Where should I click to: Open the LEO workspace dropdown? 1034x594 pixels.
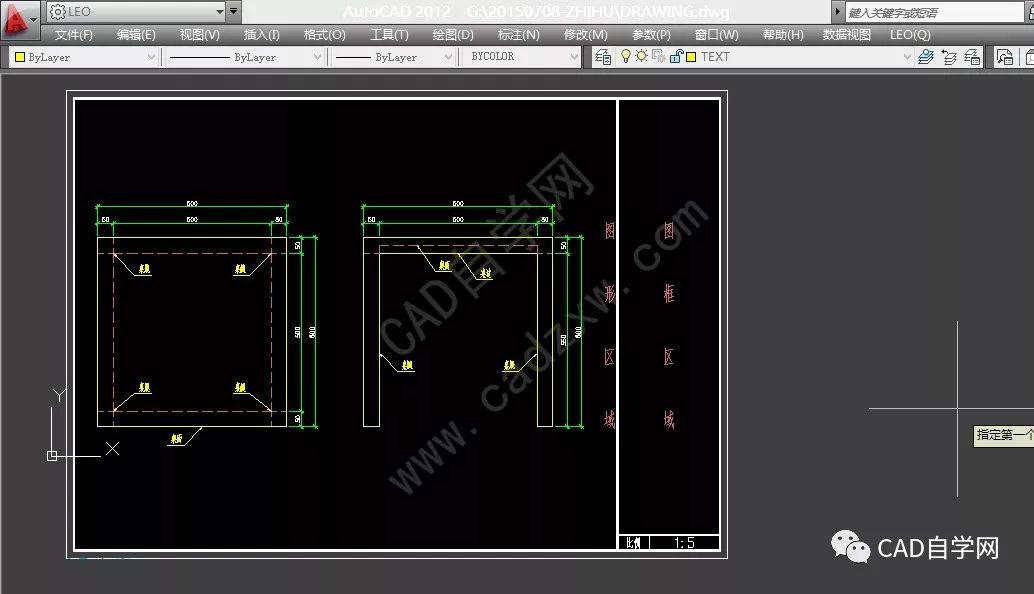pos(136,11)
